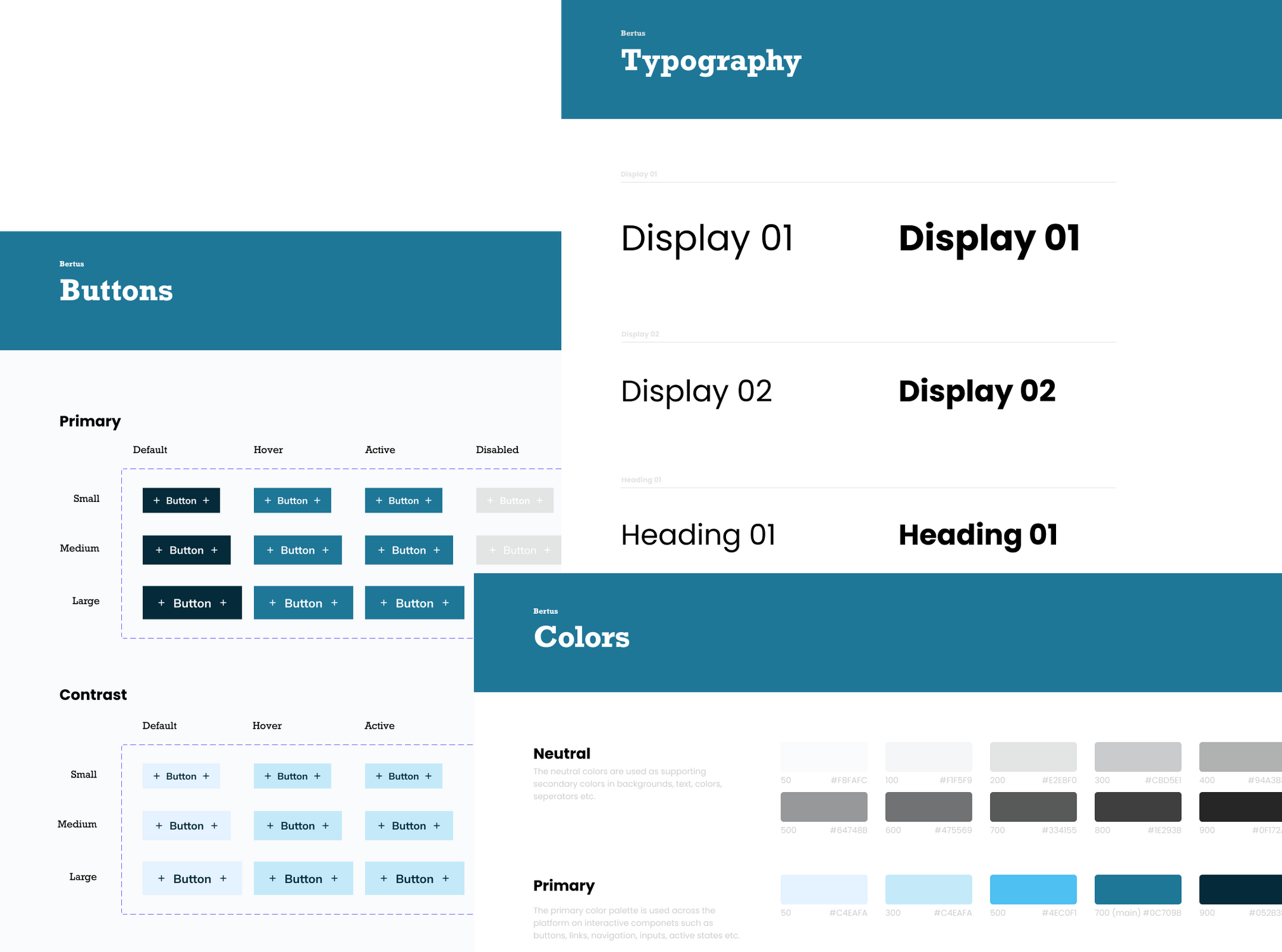Click right plus icon on Contrast Small Hover button
Screen dimensions: 1282x952
click(x=317, y=776)
